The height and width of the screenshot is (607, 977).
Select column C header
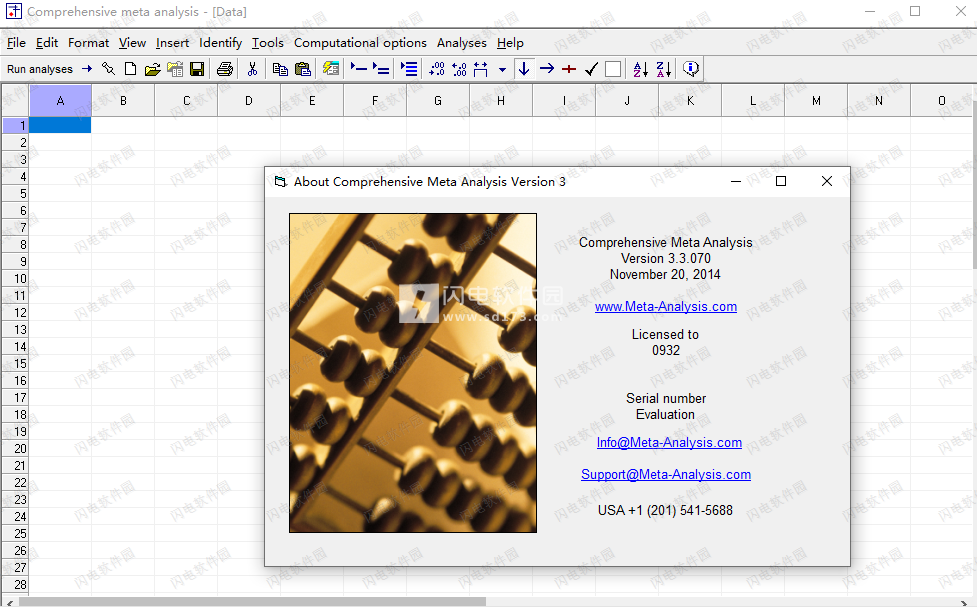[186, 100]
